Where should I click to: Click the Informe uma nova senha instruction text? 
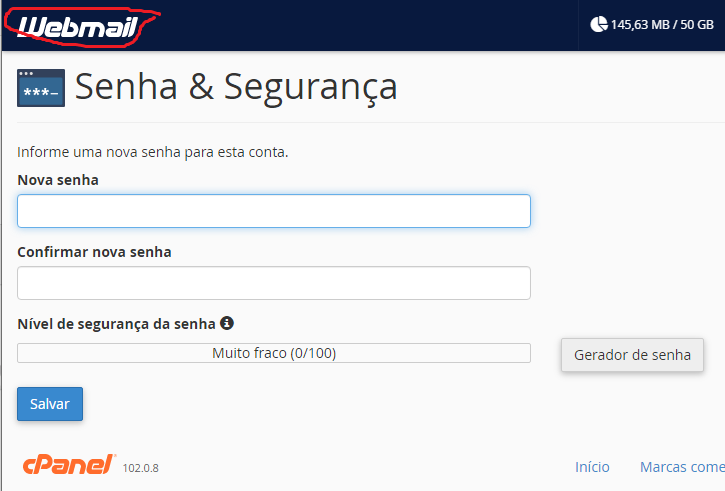coord(153,152)
